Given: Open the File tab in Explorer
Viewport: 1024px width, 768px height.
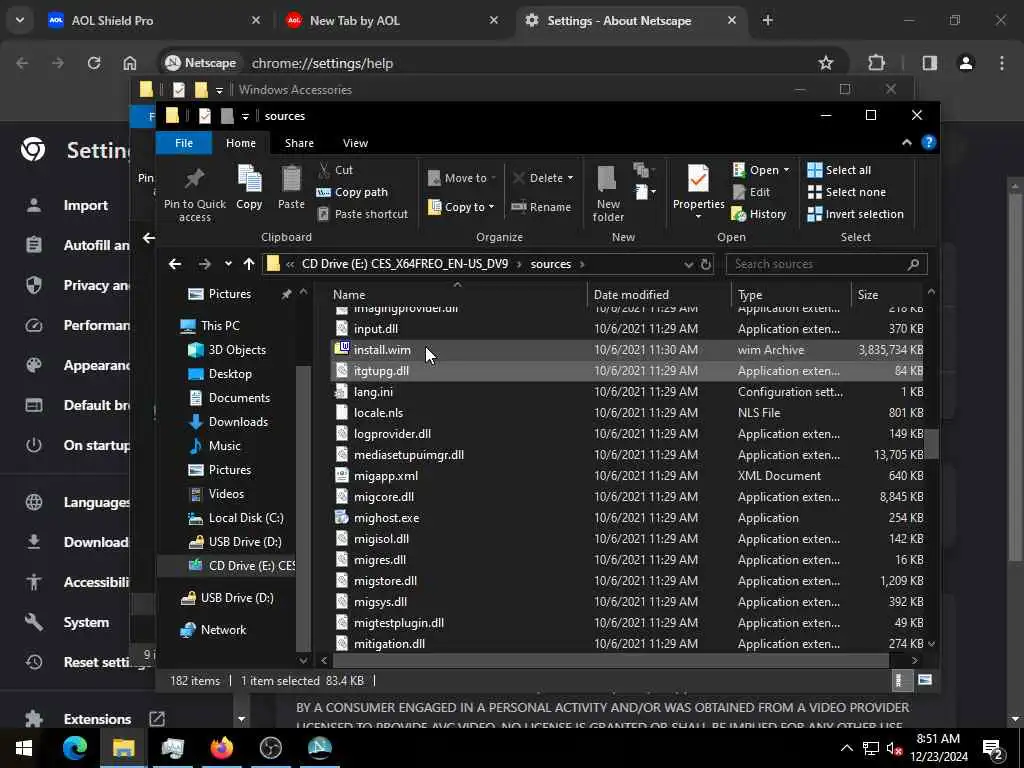Looking at the screenshot, I should click(184, 143).
